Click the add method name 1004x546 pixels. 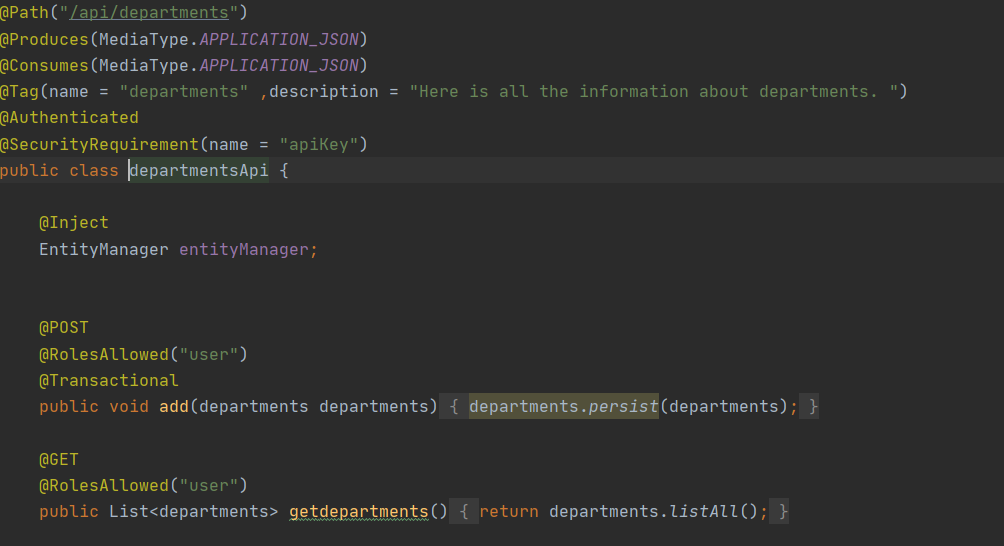(x=174, y=407)
